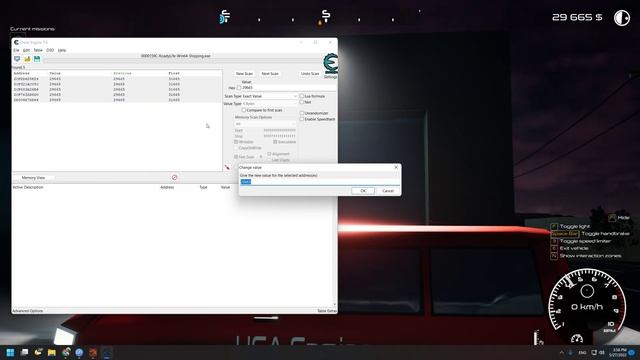Open the Windows Start menu
The image size is (640, 360).
[x=10, y=352]
